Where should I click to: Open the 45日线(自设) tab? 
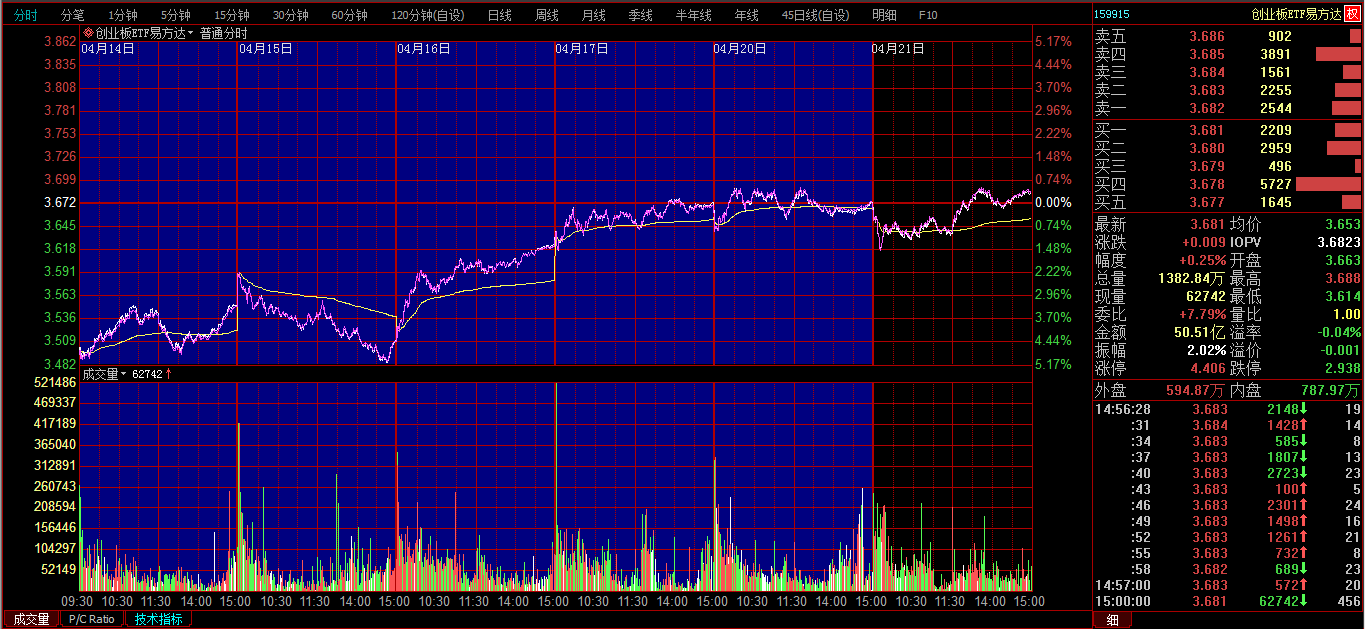815,15
